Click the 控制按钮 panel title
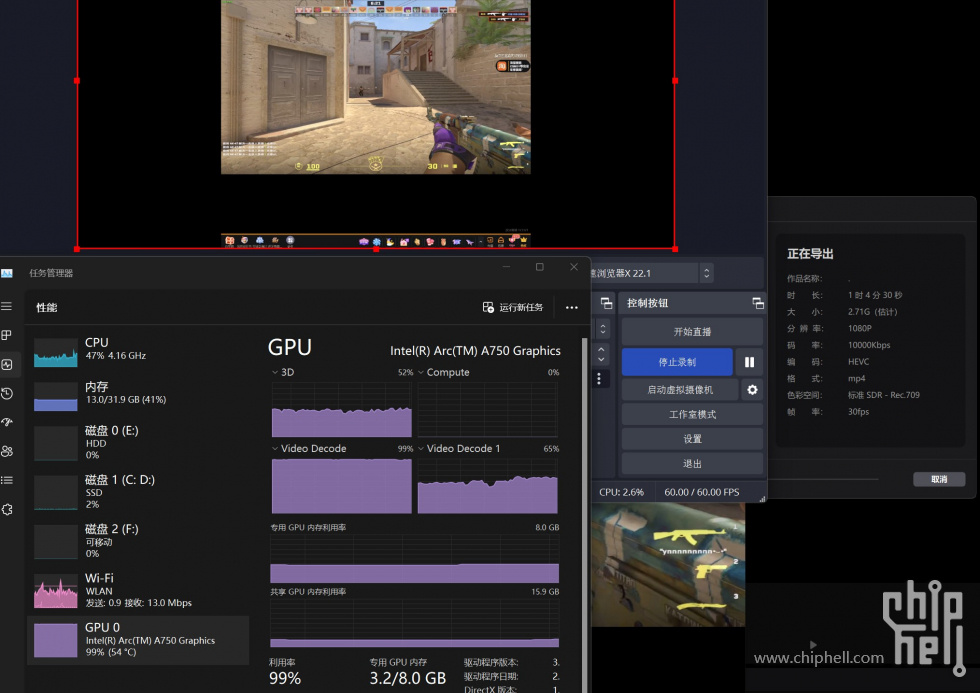The image size is (980, 693). tap(648, 303)
